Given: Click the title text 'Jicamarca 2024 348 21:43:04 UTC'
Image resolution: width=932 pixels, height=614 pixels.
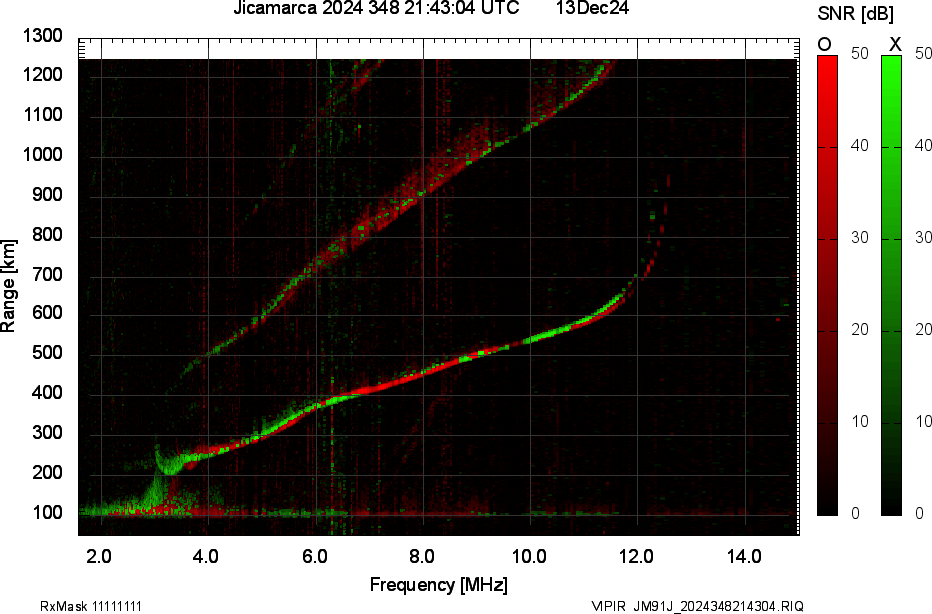Looking at the screenshot, I should (376, 8).
